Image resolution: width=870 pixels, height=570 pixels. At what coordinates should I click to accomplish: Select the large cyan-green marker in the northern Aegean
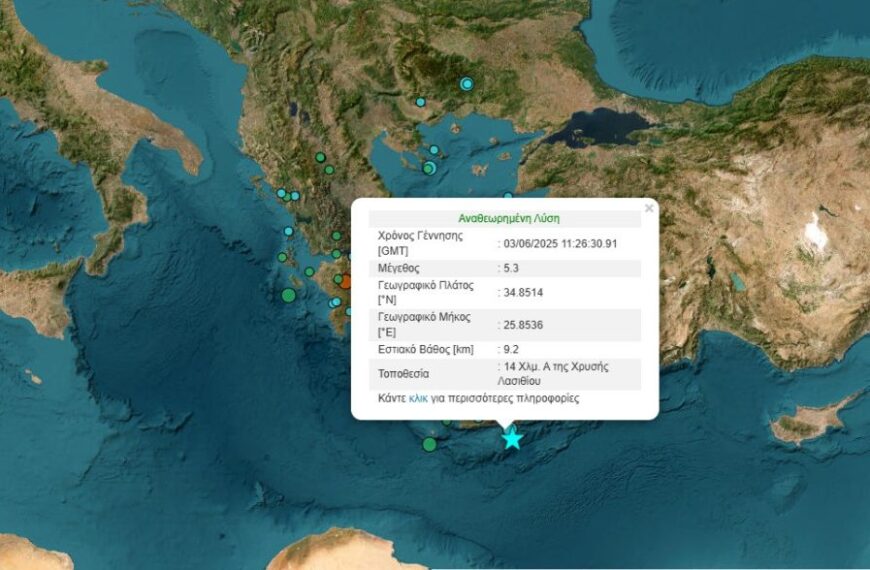429,168
